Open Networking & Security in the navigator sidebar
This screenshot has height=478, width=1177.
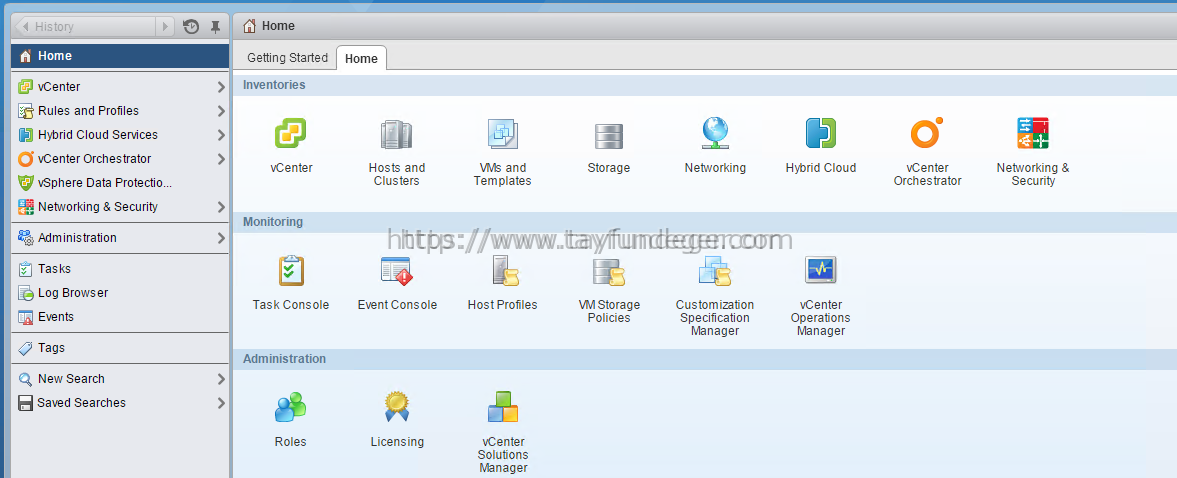click(120, 207)
